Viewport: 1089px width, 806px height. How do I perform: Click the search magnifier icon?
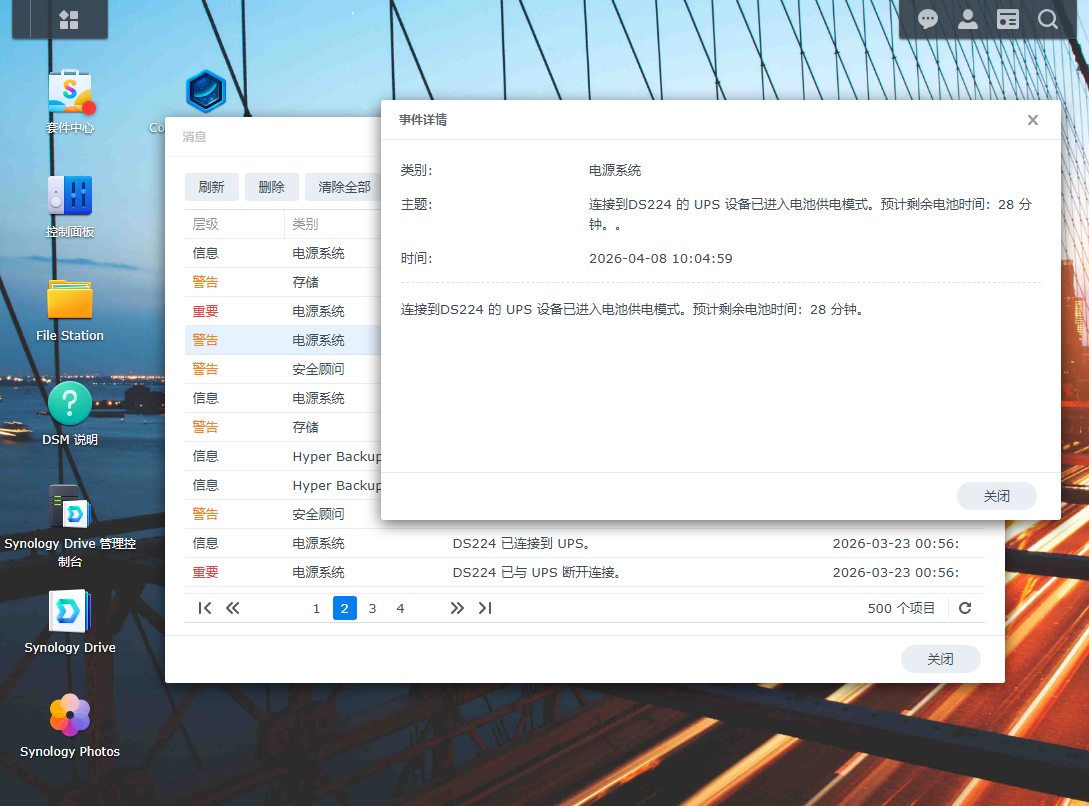pyautogui.click(x=1047, y=20)
